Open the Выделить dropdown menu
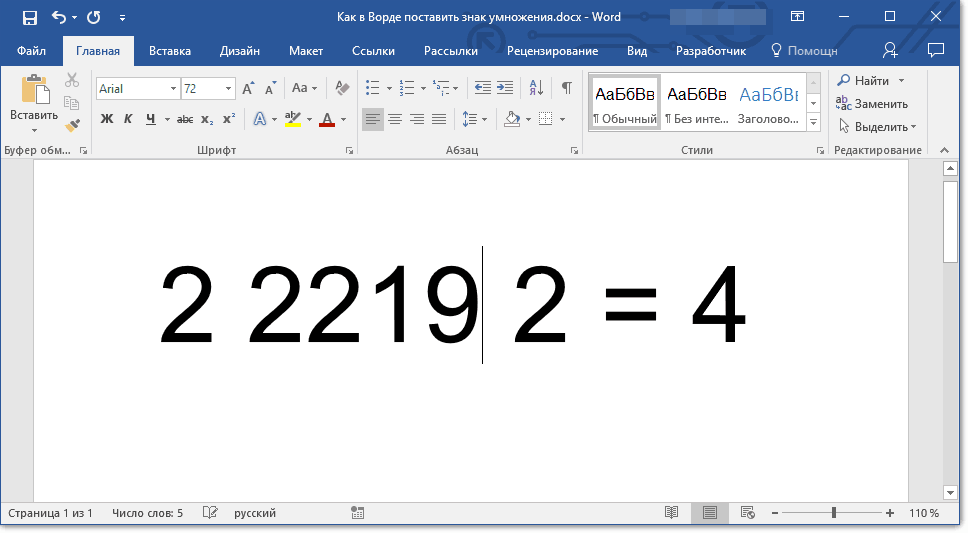The width and height of the screenshot is (968, 533). (x=875, y=127)
